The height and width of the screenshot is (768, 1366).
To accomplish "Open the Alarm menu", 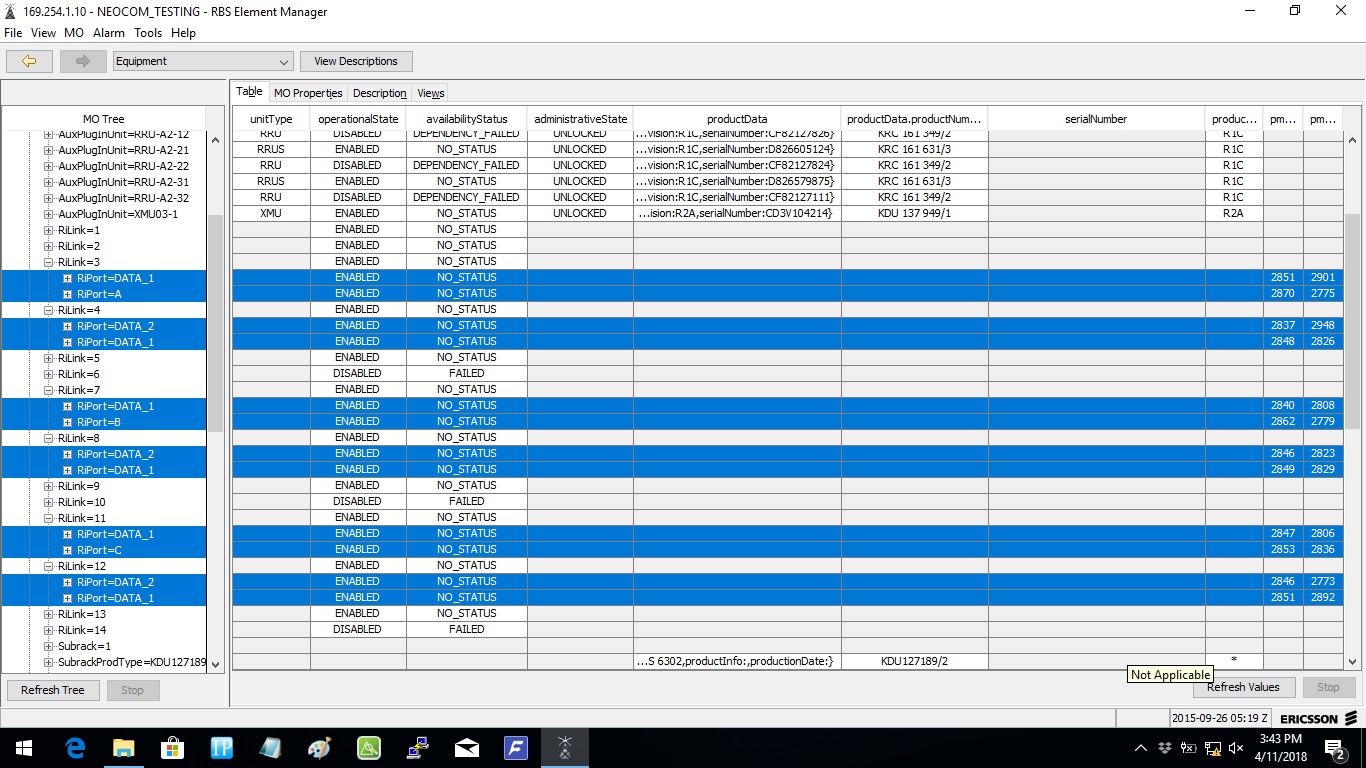I will click(x=109, y=33).
